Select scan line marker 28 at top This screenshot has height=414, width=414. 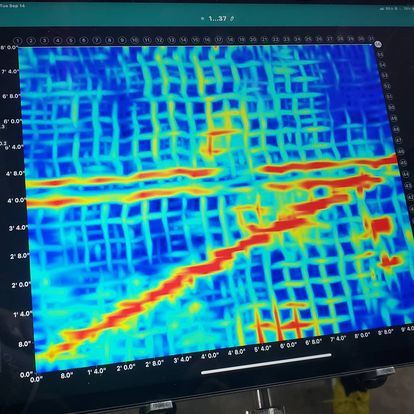click(x=340, y=39)
